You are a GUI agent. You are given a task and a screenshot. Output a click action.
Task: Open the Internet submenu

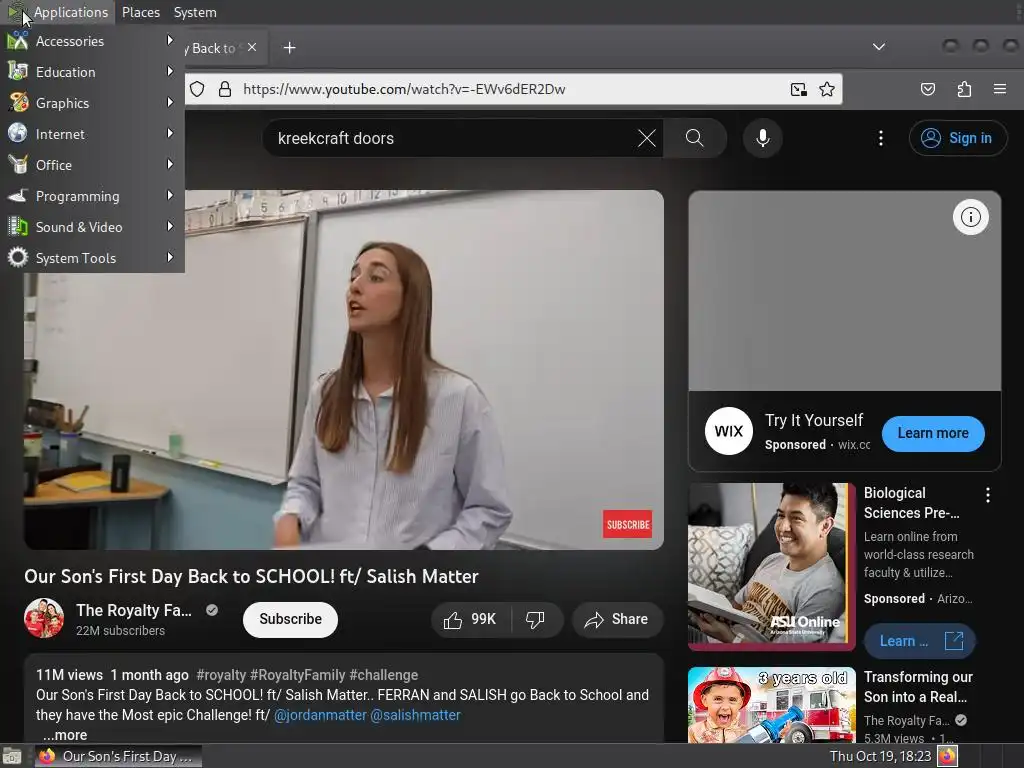click(91, 134)
